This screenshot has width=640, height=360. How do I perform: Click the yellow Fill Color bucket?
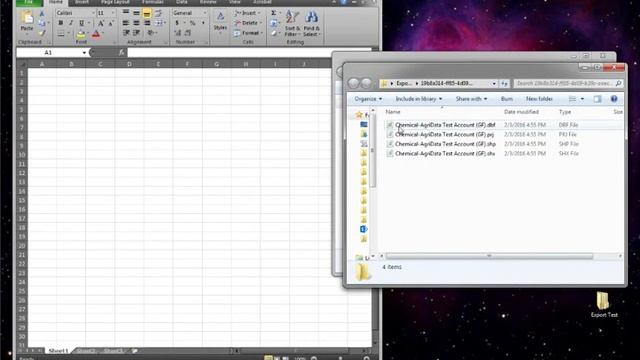tap(81, 34)
